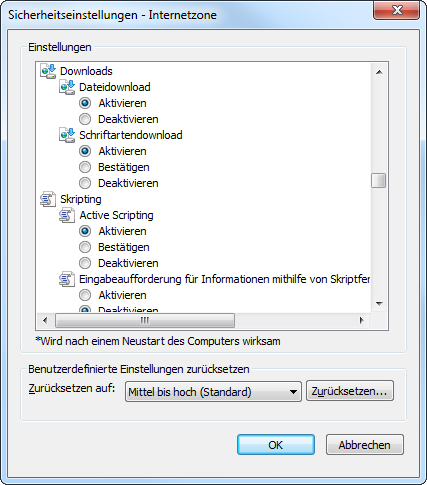The height and width of the screenshot is (485, 427).
Task: Click the Zurücksetzen... button
Action: click(x=350, y=391)
